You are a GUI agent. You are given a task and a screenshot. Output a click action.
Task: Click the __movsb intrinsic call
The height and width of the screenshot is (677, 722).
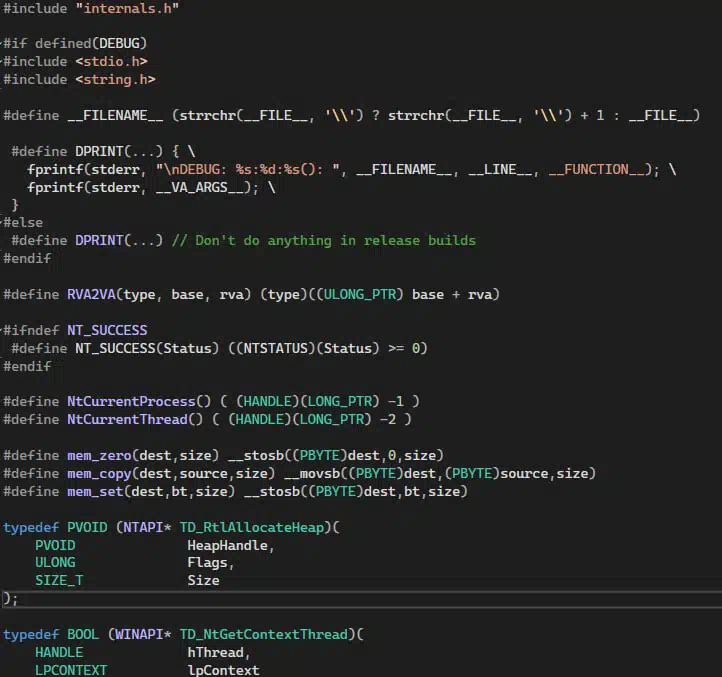click(312, 473)
